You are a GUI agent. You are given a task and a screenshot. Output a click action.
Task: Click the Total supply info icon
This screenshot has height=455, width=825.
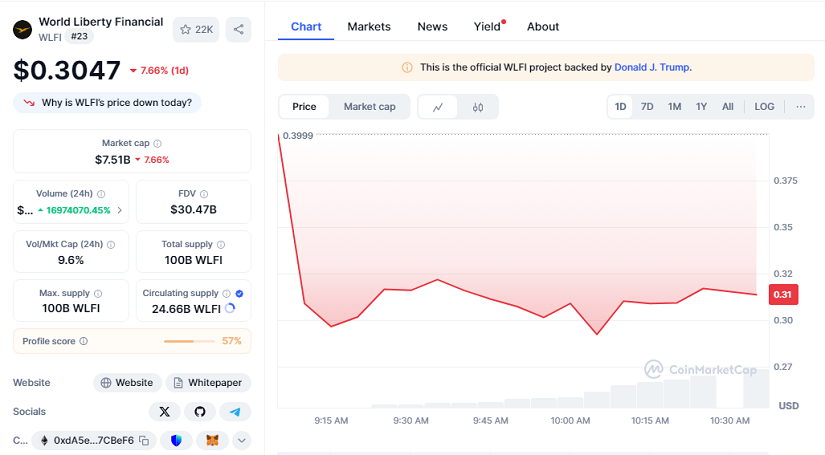point(221,245)
